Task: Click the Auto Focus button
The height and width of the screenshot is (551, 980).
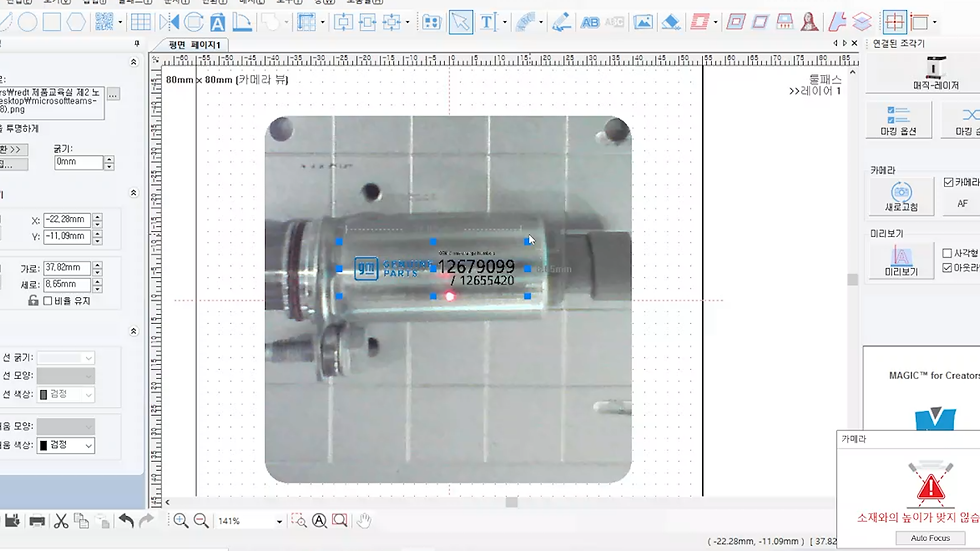Action: coord(930,538)
